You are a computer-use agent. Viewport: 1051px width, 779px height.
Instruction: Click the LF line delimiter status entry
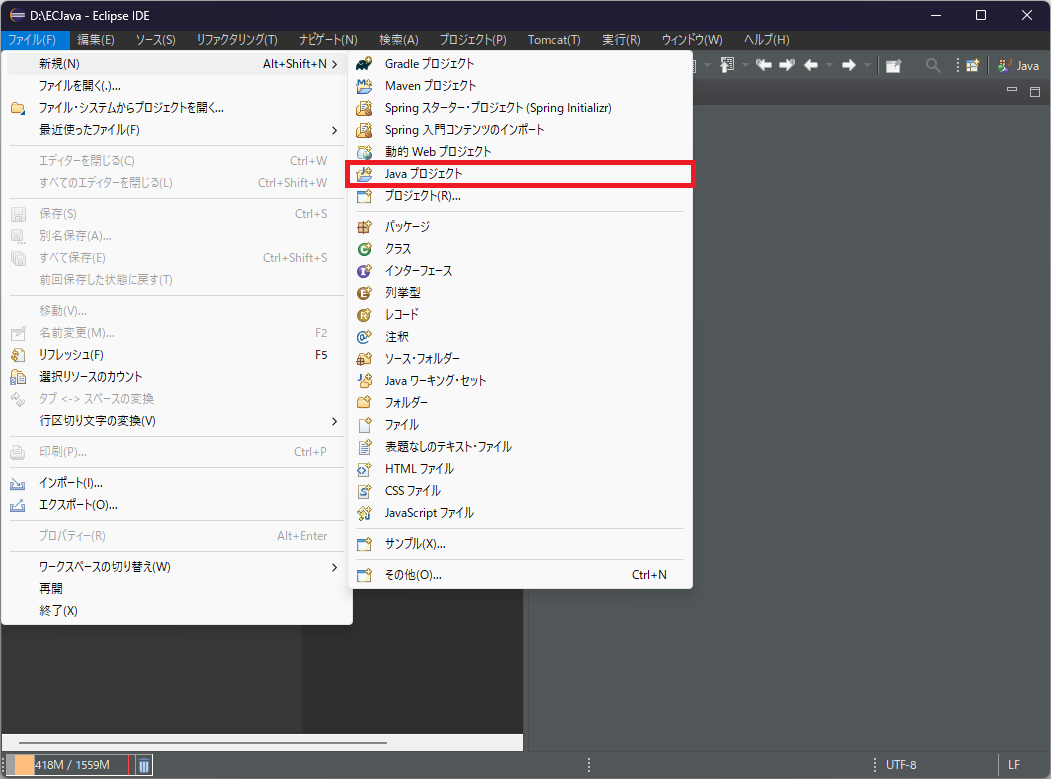coord(1013,765)
